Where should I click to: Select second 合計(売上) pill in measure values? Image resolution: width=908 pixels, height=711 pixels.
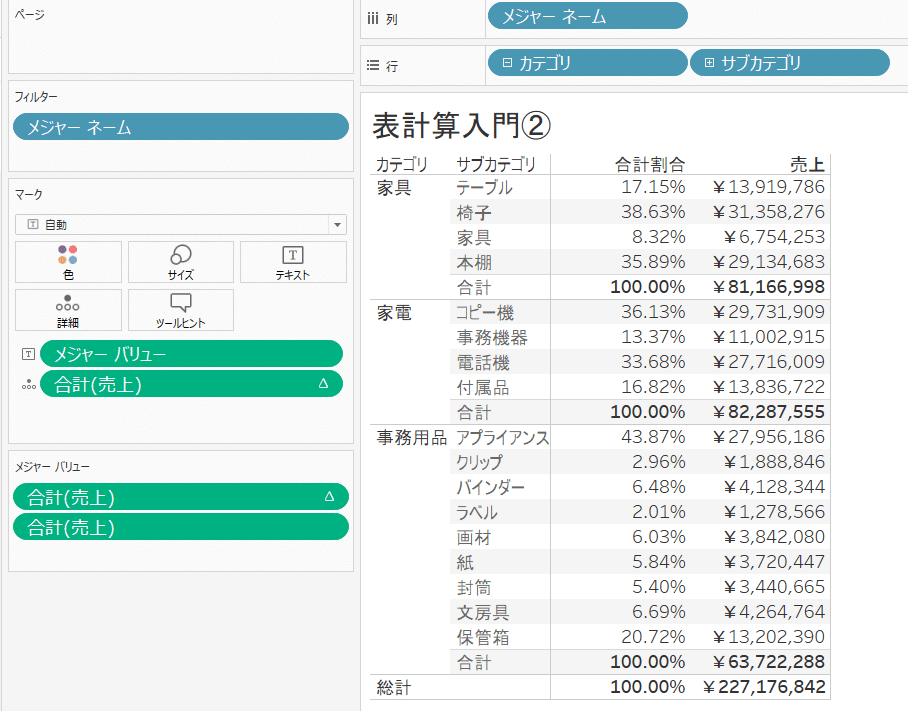tap(181, 527)
